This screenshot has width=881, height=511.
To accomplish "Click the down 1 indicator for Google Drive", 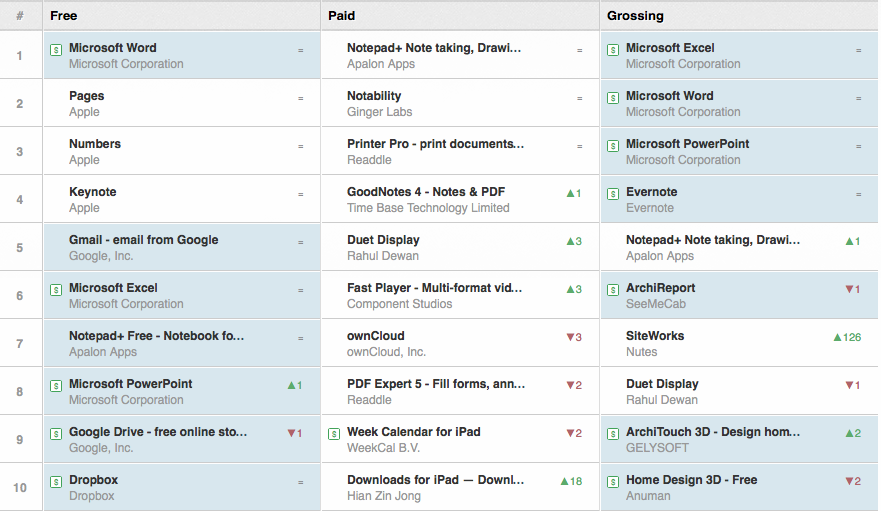I will pyautogui.click(x=295, y=433).
